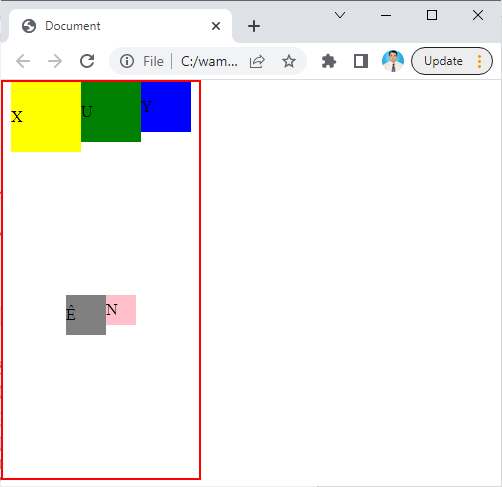
Task: View site information via the info icon
Action: tap(127, 61)
